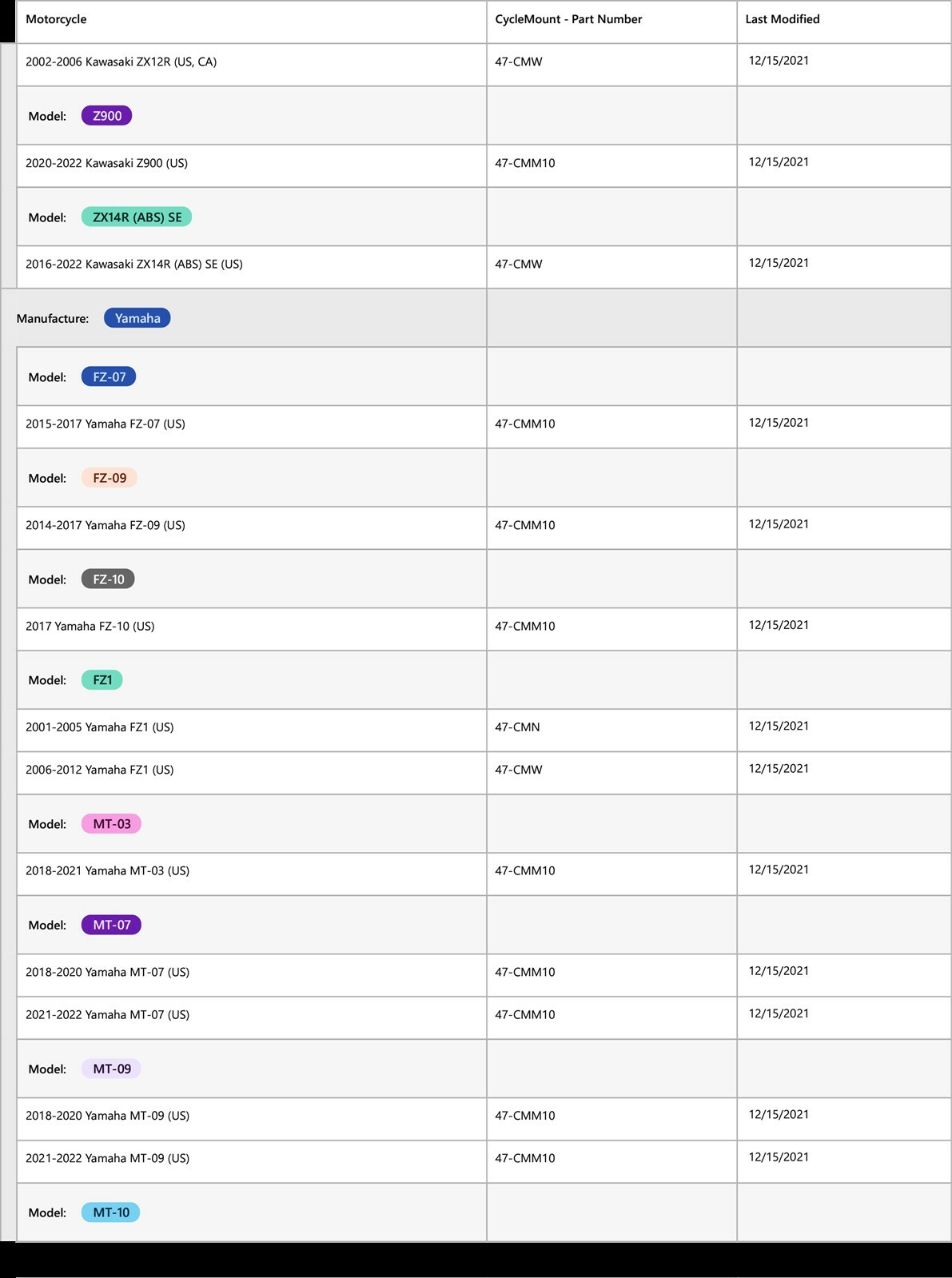The height and width of the screenshot is (1278, 952).
Task: Select the 2021-2022 Yamaha MT-07 (US) row
Action: click(x=484, y=1017)
